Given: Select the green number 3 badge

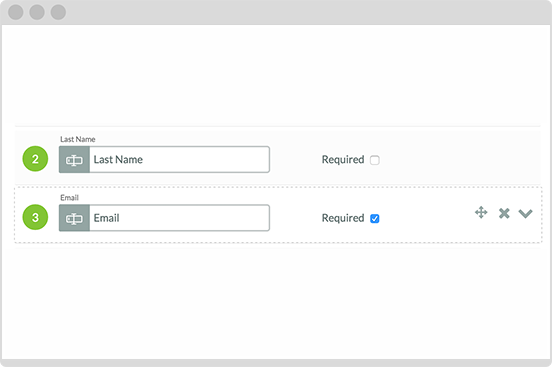Looking at the screenshot, I should (35, 217).
